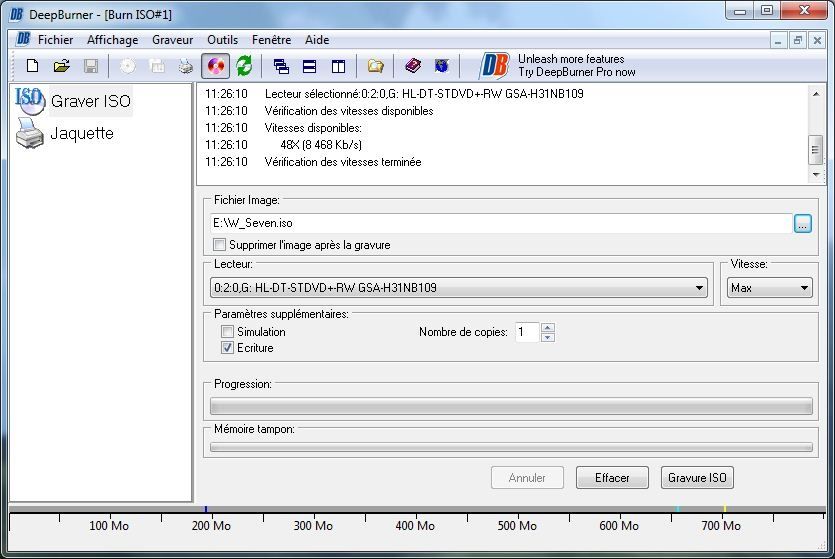
Task: Click the log panel scrollbar thumb
Action: [815, 150]
